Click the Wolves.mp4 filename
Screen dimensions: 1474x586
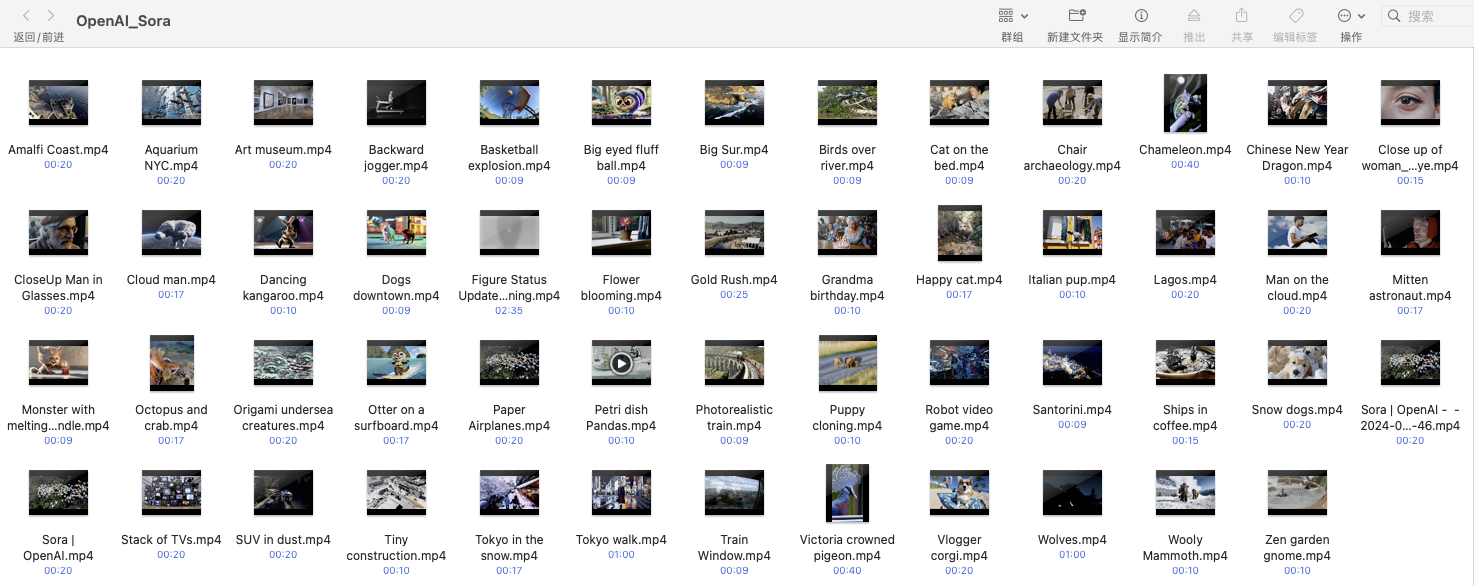coord(1072,540)
